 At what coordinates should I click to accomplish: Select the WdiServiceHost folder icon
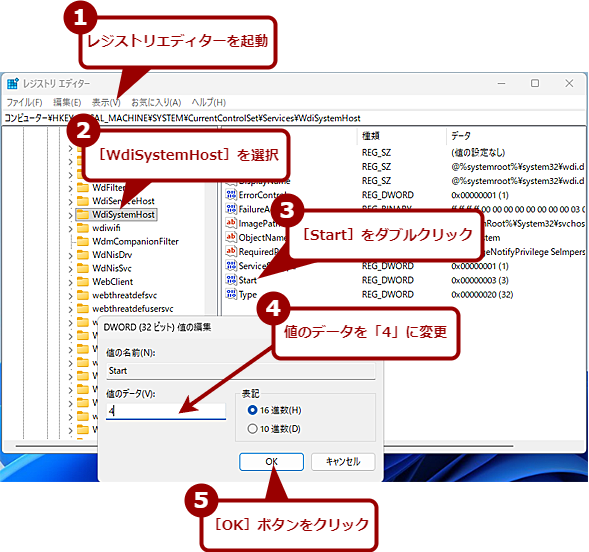click(83, 201)
